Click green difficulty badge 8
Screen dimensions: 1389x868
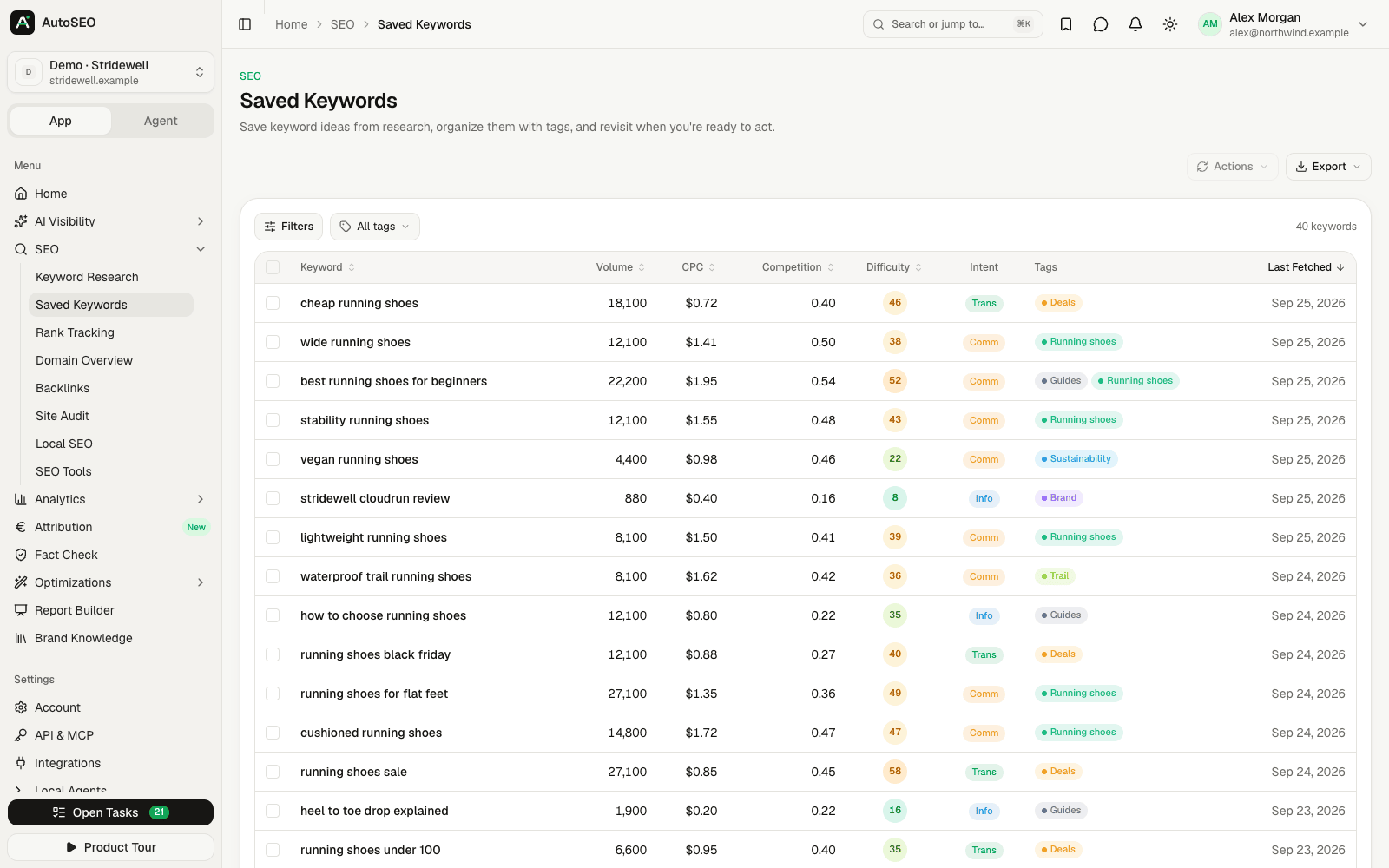(x=895, y=498)
